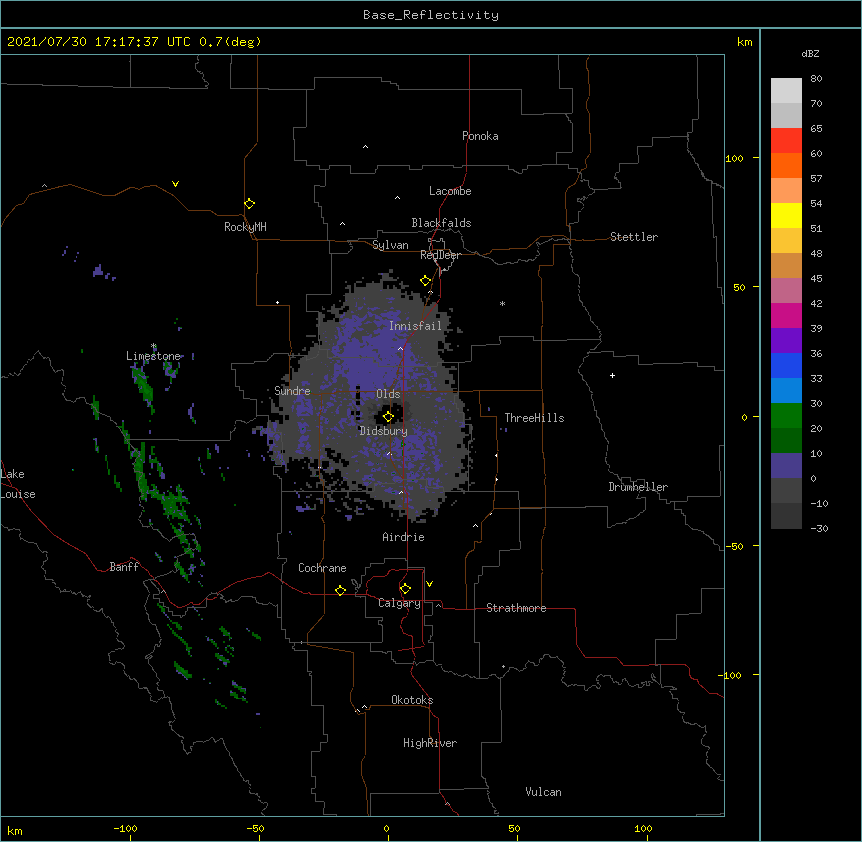Click the yellow diamond marker near Cochrane
This screenshot has height=842, width=862.
click(340, 590)
